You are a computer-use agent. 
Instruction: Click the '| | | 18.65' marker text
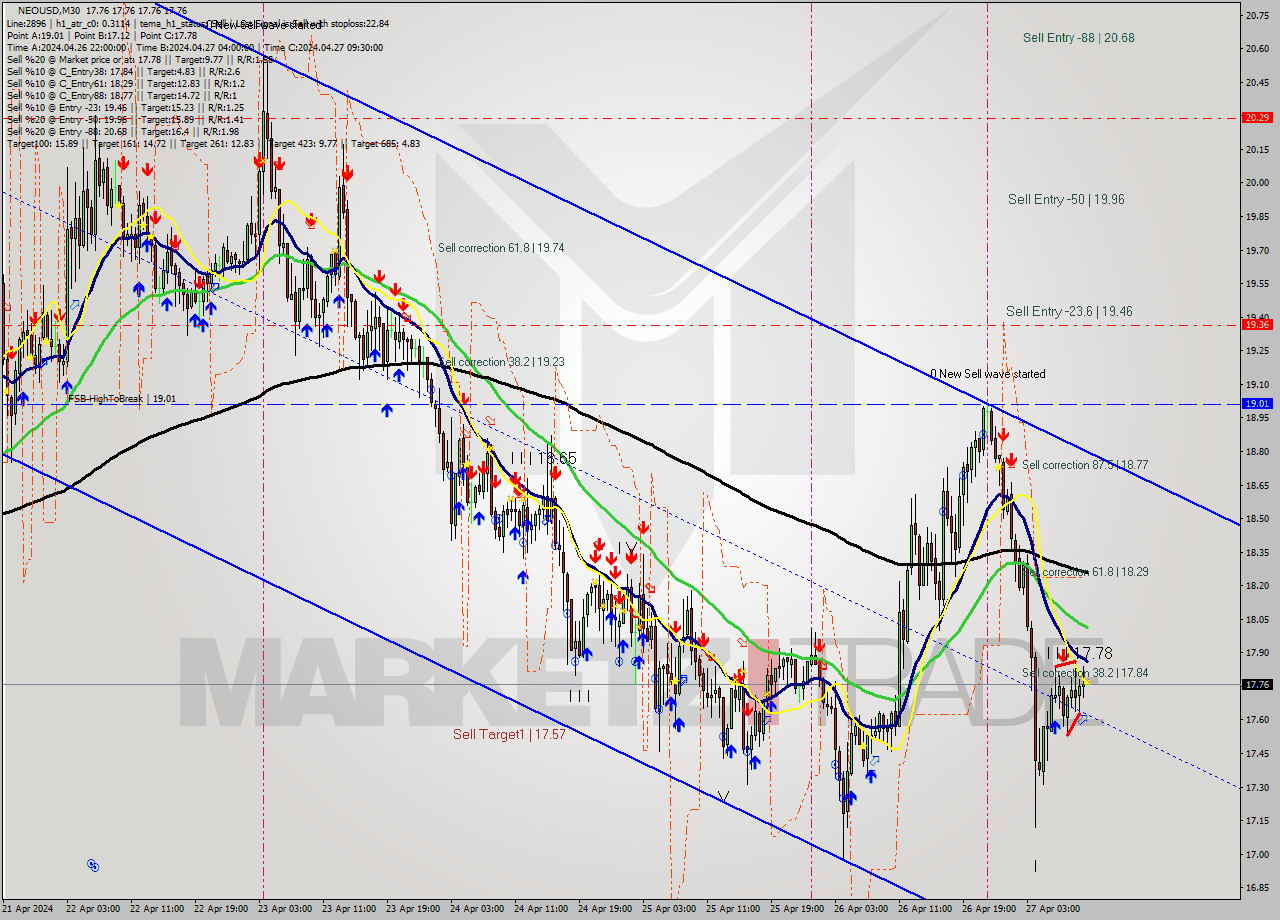543,458
